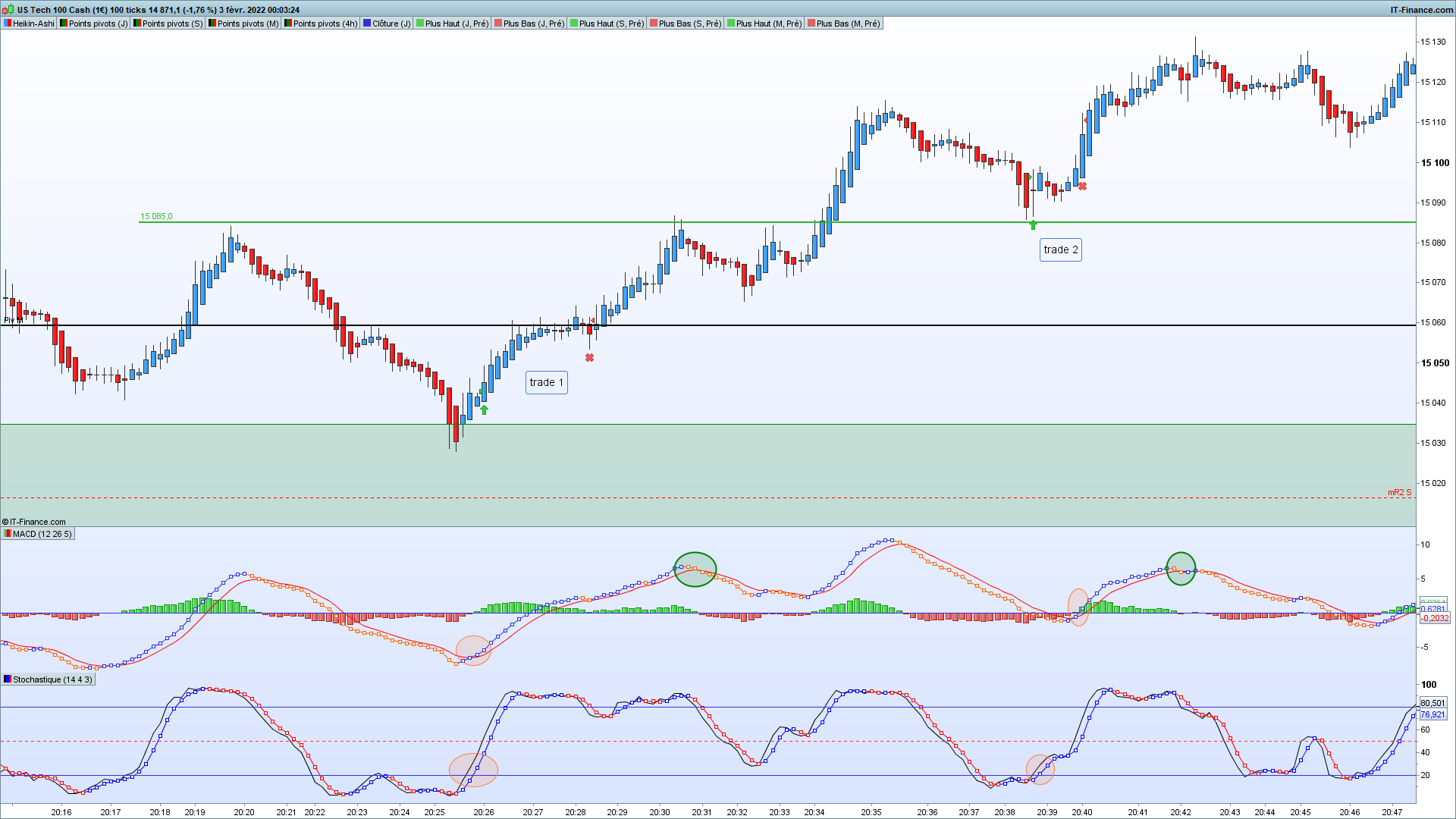This screenshot has width=1456, height=819.
Task: Open Plus Haut (J, Pré) indicator settings
Action: coord(457,24)
